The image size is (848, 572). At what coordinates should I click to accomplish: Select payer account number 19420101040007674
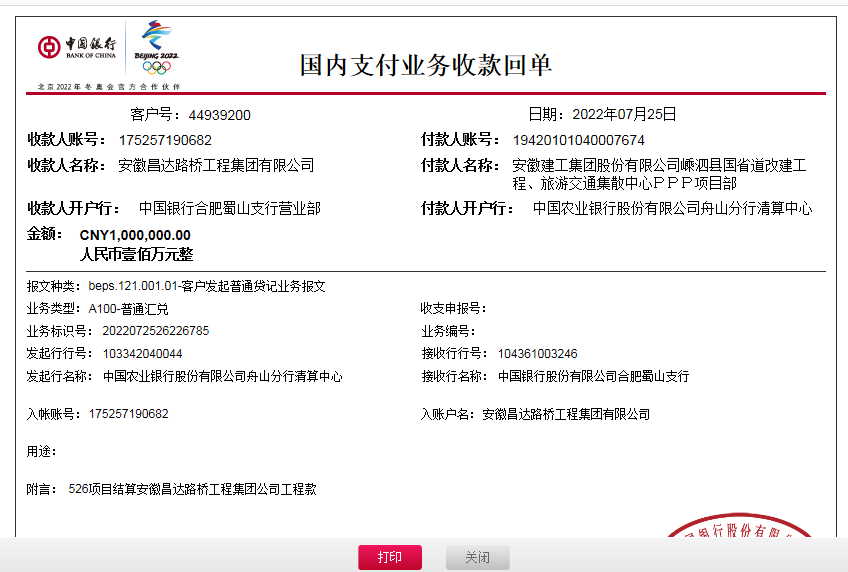point(578,140)
